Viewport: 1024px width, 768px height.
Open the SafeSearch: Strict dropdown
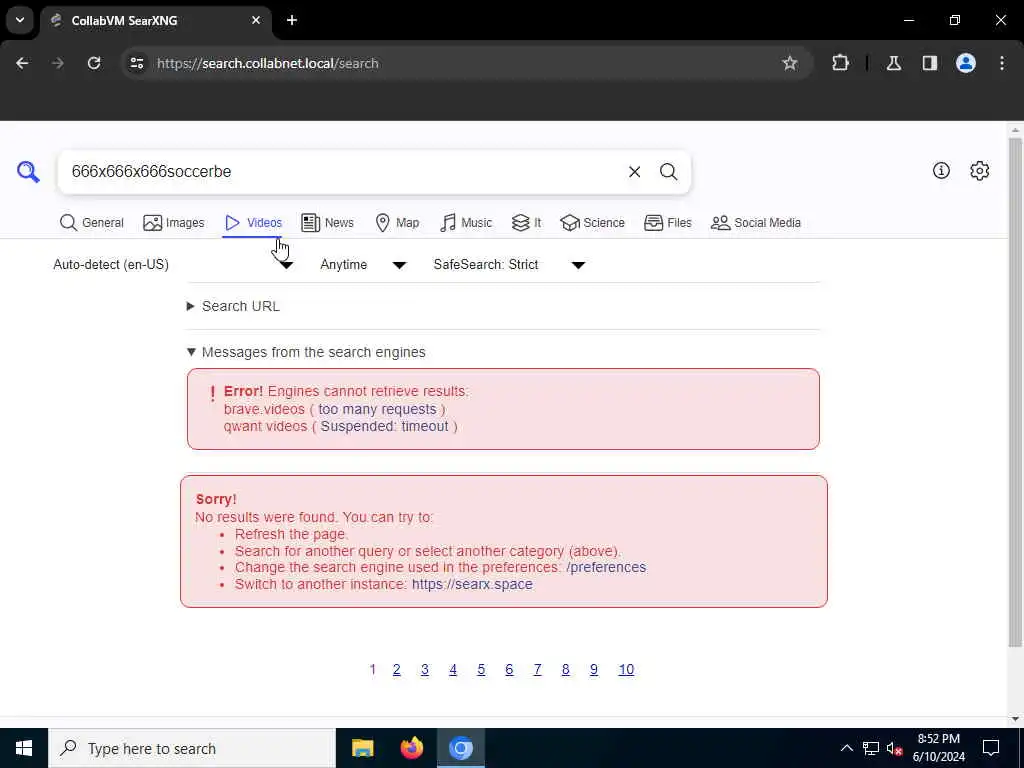tap(509, 264)
